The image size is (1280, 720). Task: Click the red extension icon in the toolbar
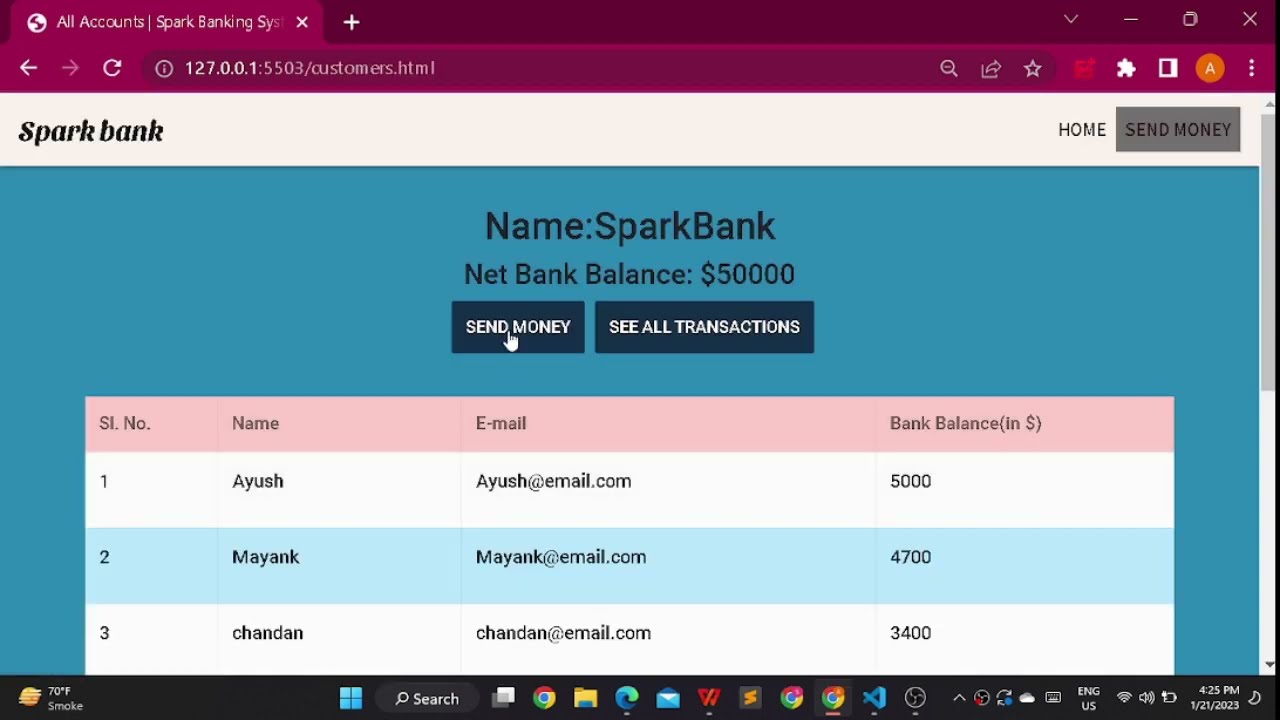click(x=1084, y=68)
